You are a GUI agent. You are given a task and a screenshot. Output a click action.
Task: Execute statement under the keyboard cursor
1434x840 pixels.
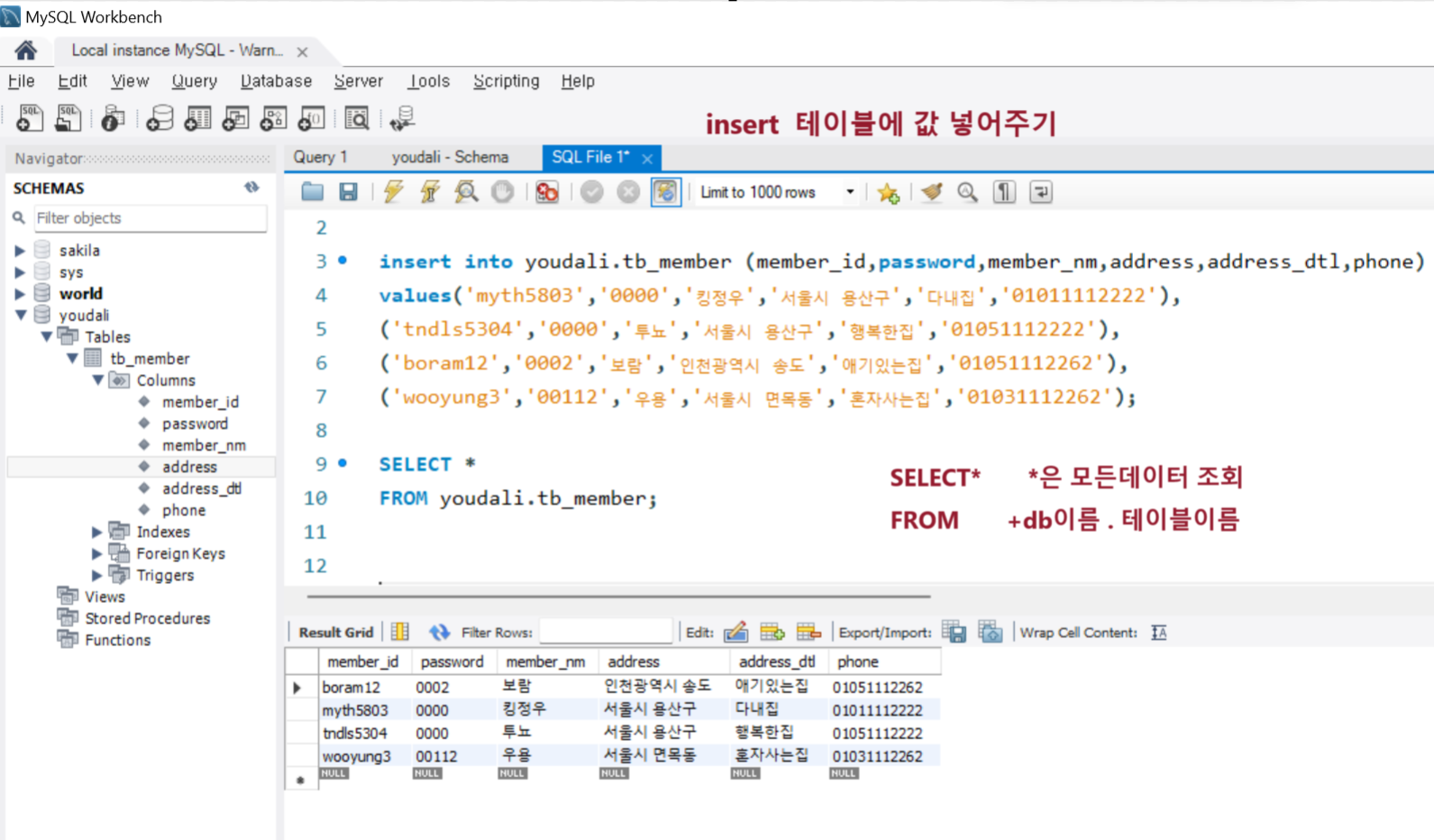click(x=430, y=192)
